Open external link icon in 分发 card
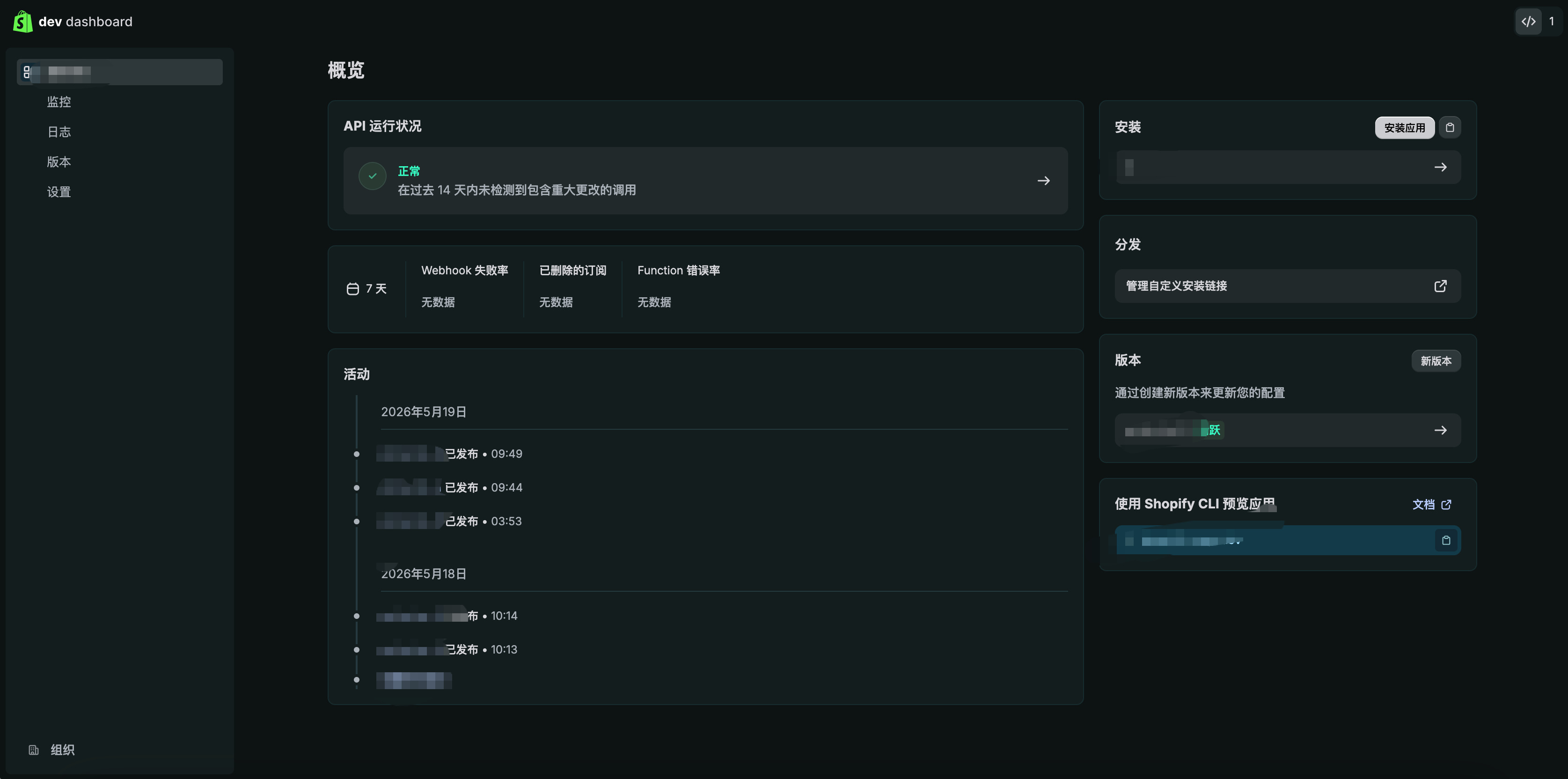The width and height of the screenshot is (1568, 779). pos(1440,286)
